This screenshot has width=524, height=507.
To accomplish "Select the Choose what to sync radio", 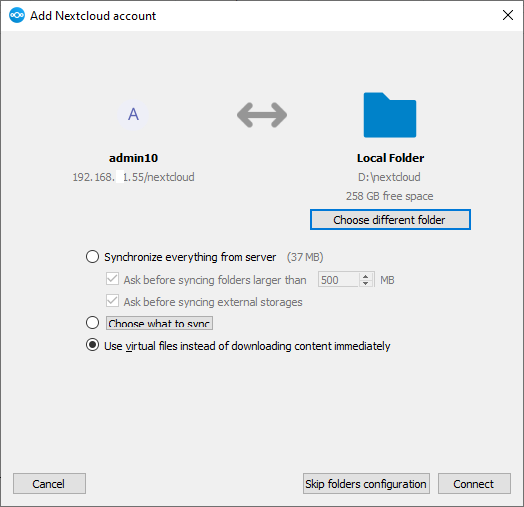I will tap(93, 323).
